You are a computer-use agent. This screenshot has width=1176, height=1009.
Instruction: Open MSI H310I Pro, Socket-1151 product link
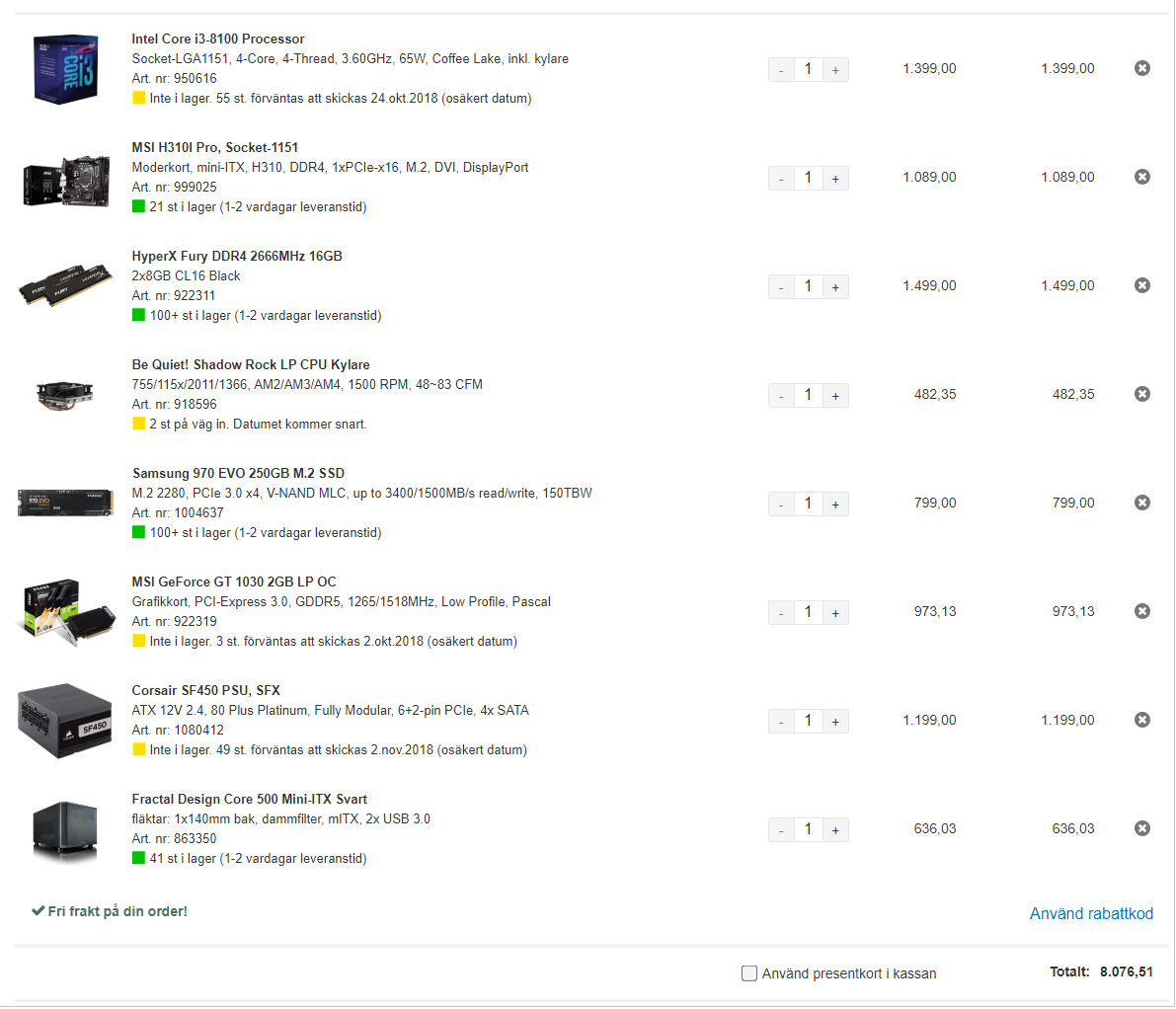tap(214, 148)
